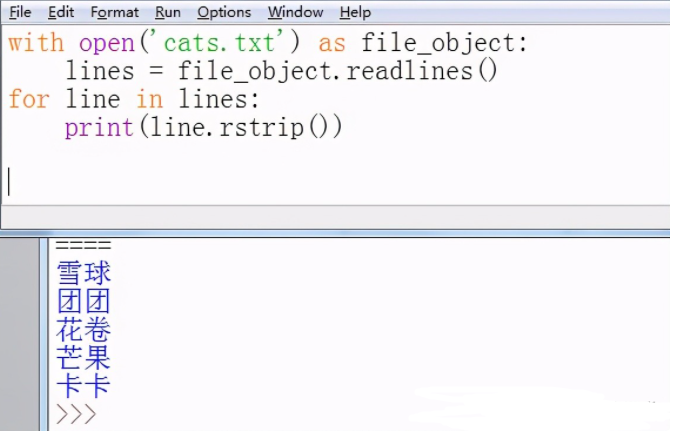This screenshot has height=436, width=673.
Task: Open the File menu
Action: [x=20, y=12]
